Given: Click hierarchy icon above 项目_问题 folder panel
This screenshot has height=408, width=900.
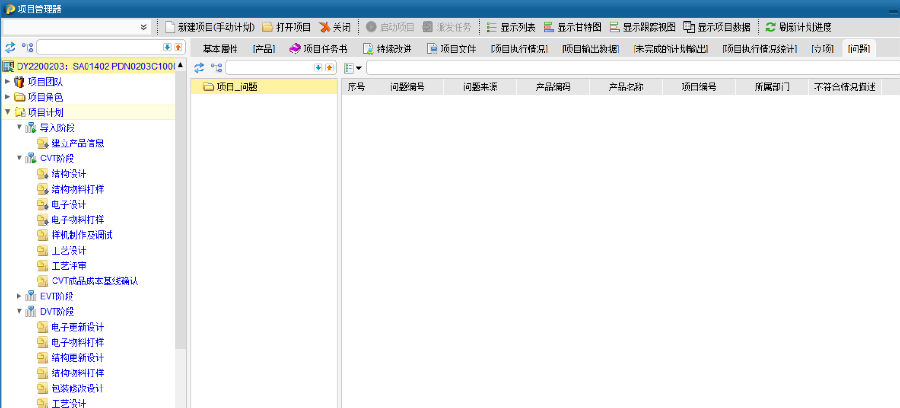Looking at the screenshot, I should (x=216, y=68).
